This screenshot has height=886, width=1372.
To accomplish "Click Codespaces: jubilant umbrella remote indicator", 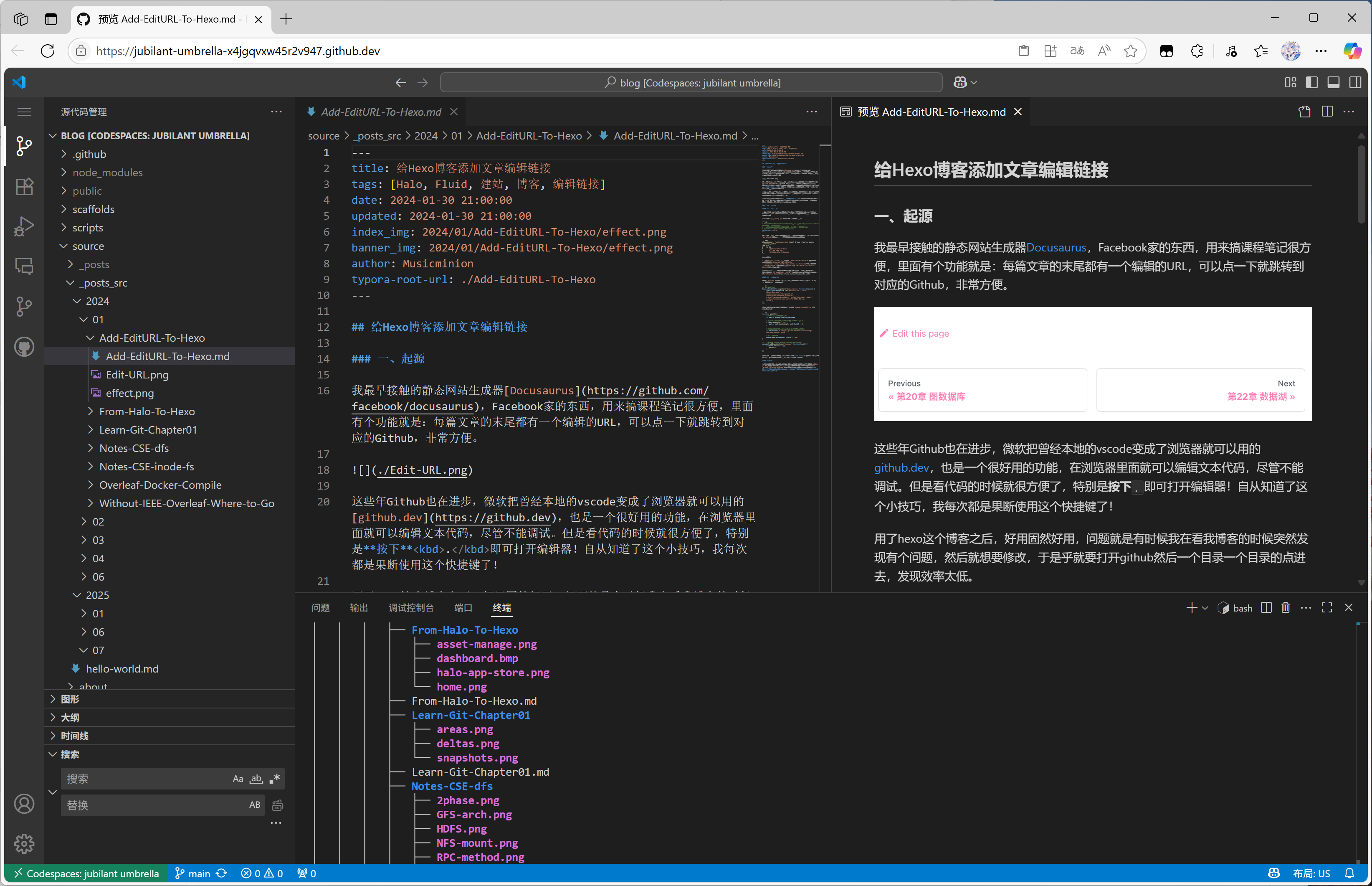I will click(86, 873).
